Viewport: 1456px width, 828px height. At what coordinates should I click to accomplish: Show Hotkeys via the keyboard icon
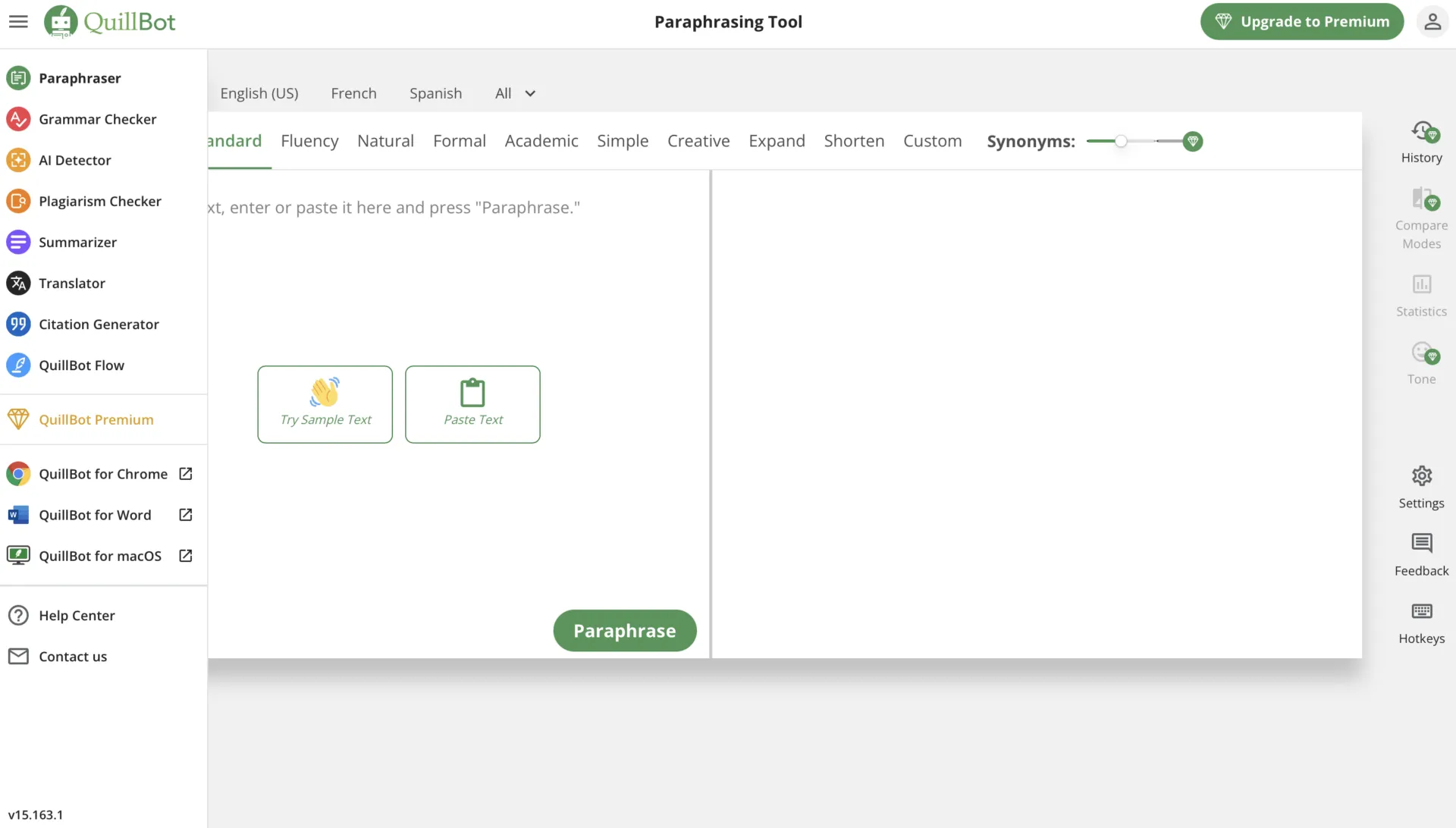pyautogui.click(x=1422, y=611)
